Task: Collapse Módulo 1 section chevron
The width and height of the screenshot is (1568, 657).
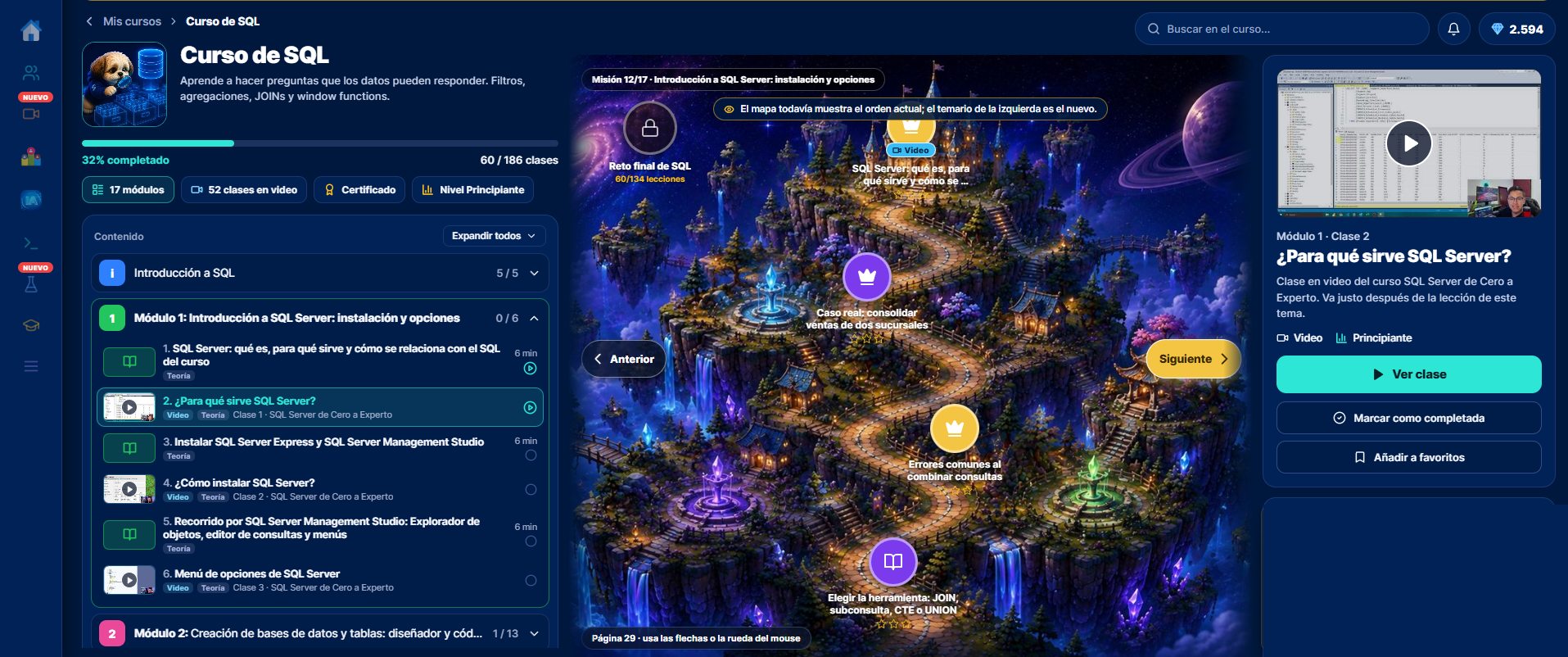Action: 534,319
